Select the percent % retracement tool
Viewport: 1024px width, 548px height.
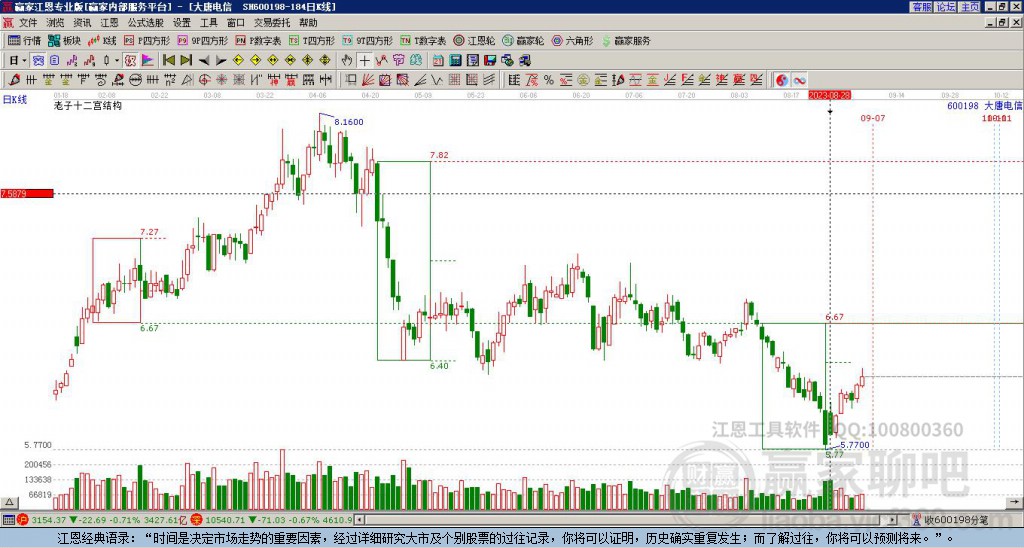coord(549,80)
